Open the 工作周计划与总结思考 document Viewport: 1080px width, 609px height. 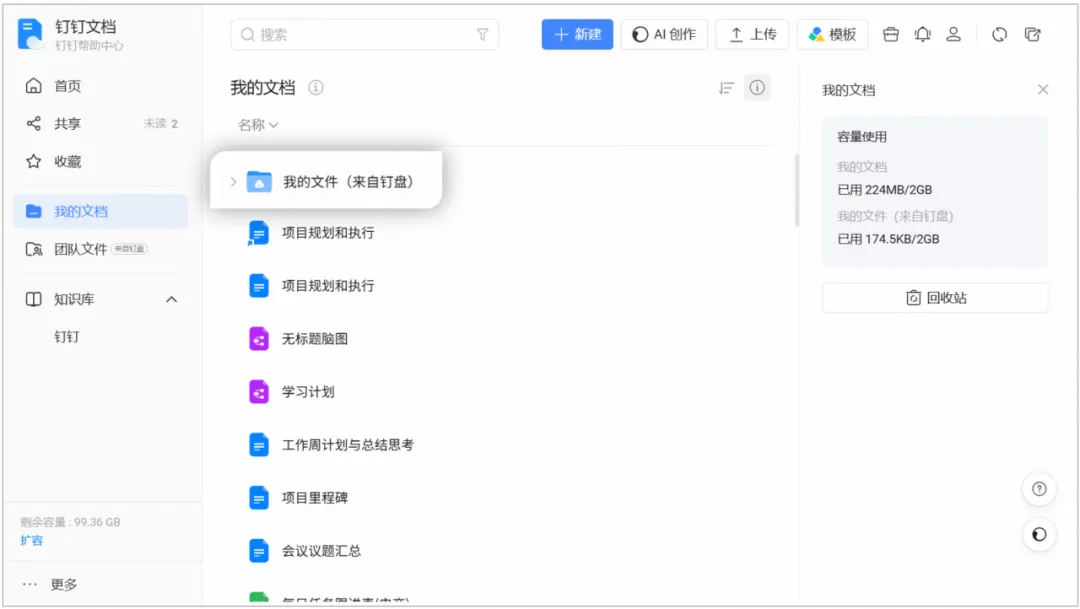point(348,445)
